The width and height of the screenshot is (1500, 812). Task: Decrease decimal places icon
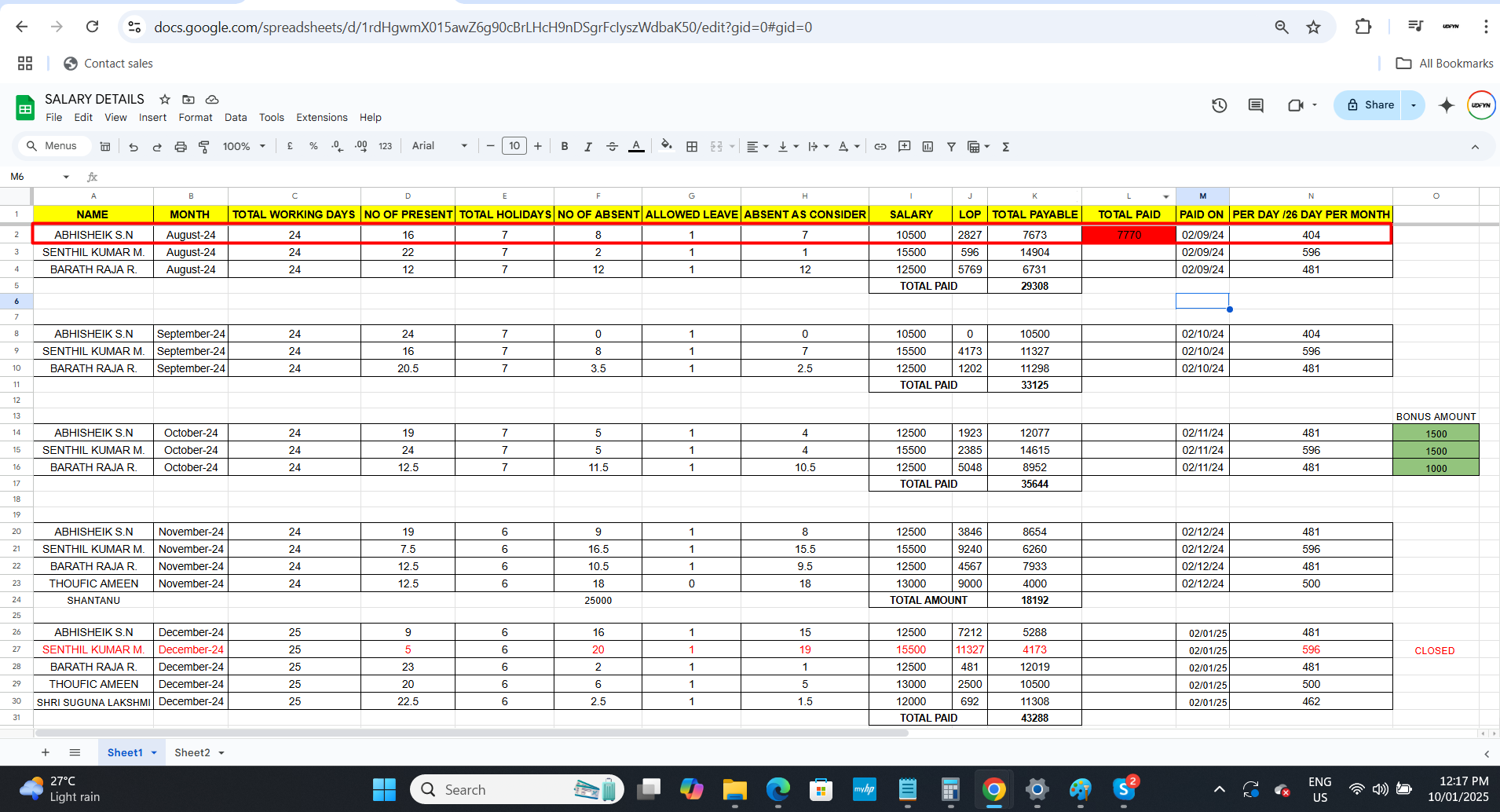[x=337, y=146]
